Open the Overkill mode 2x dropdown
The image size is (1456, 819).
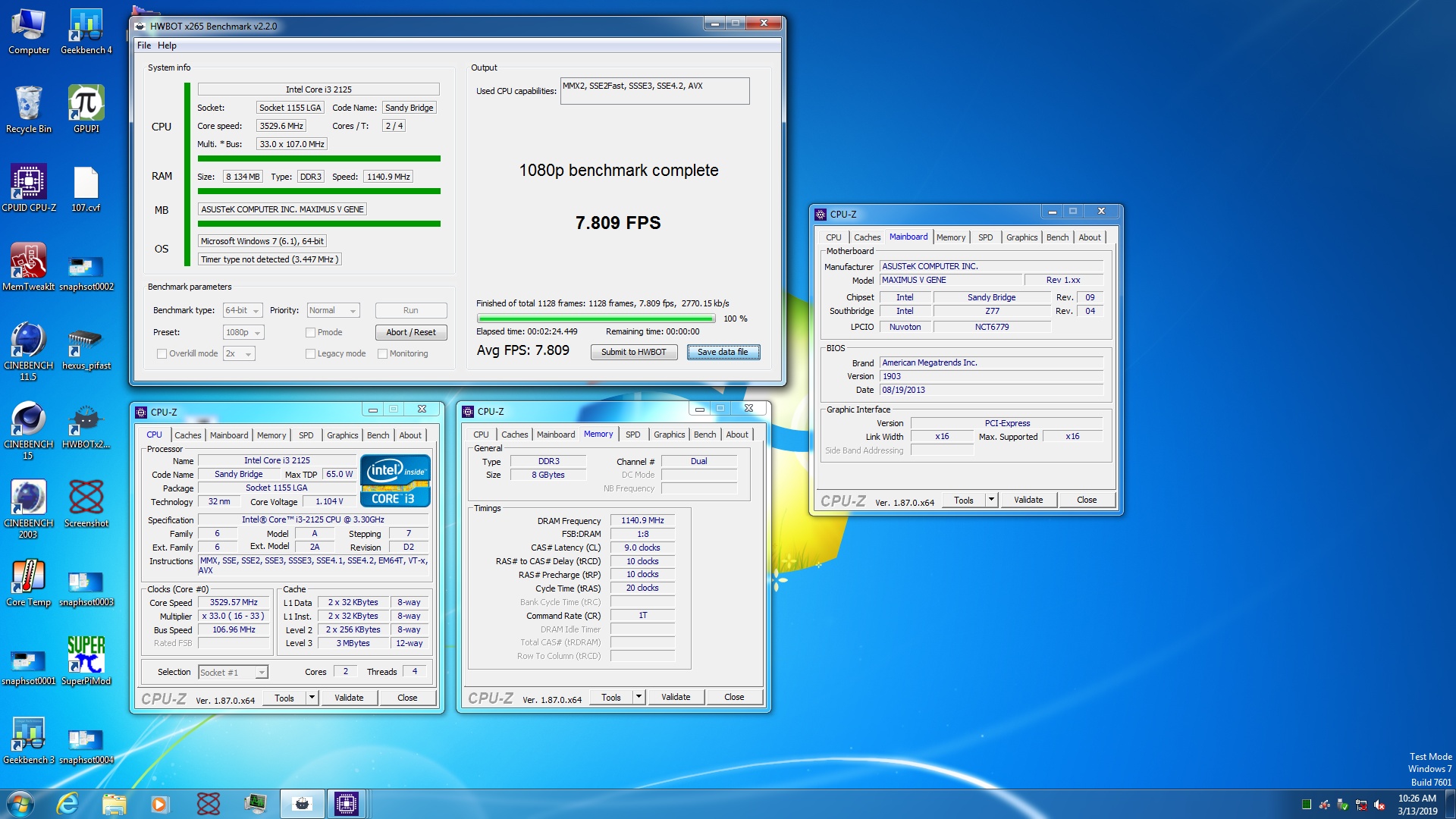point(239,353)
